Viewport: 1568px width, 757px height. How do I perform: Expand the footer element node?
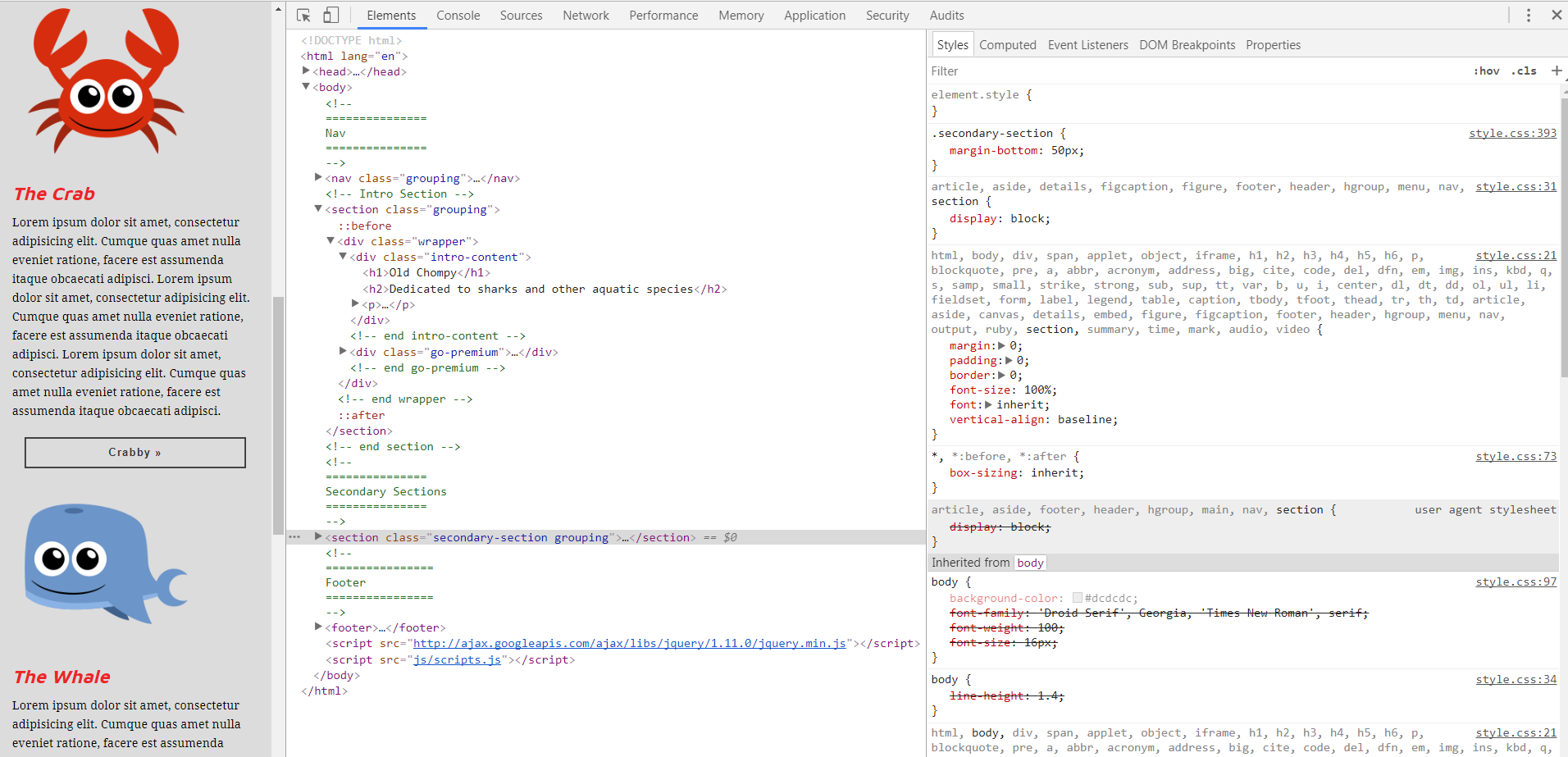[318, 627]
